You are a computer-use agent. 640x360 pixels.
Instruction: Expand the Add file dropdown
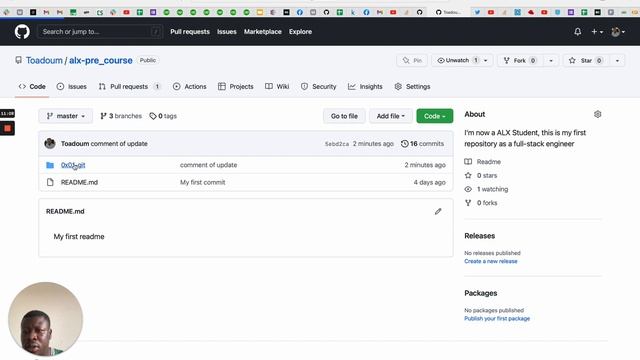[x=391, y=116]
